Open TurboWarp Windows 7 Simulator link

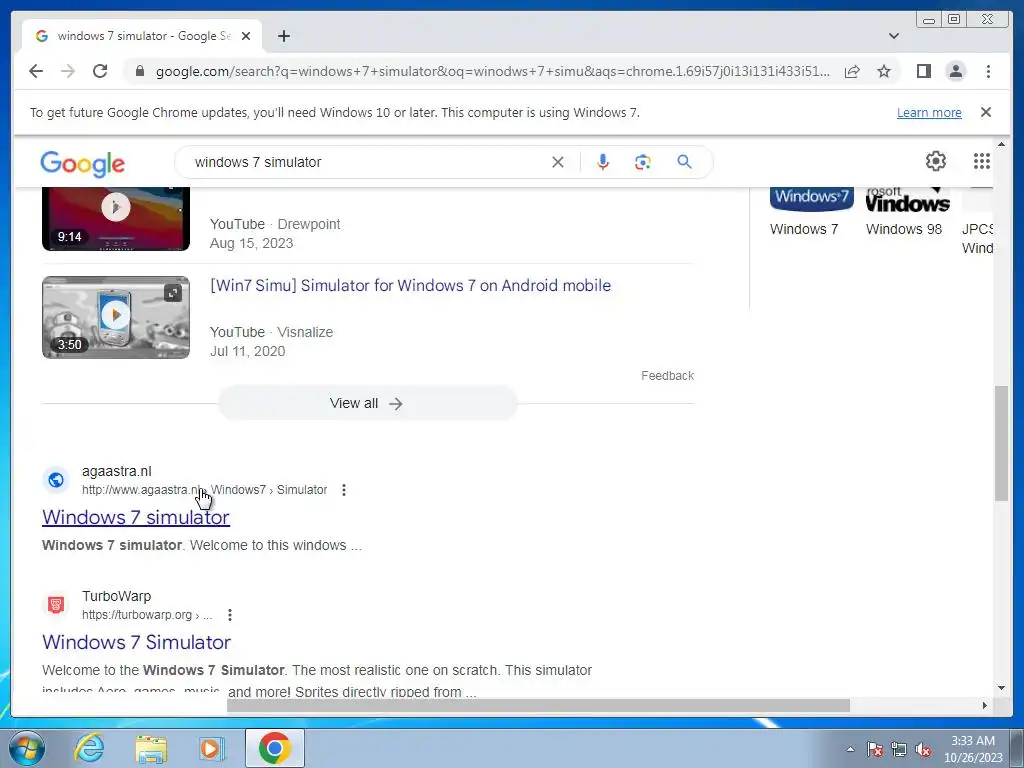click(136, 642)
